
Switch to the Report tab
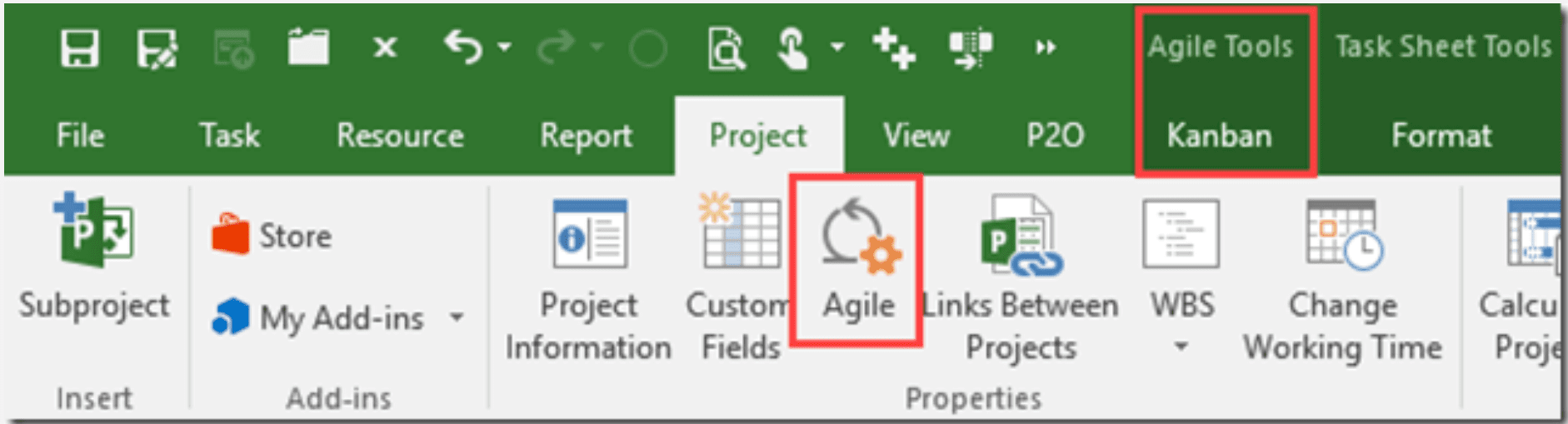tap(586, 135)
